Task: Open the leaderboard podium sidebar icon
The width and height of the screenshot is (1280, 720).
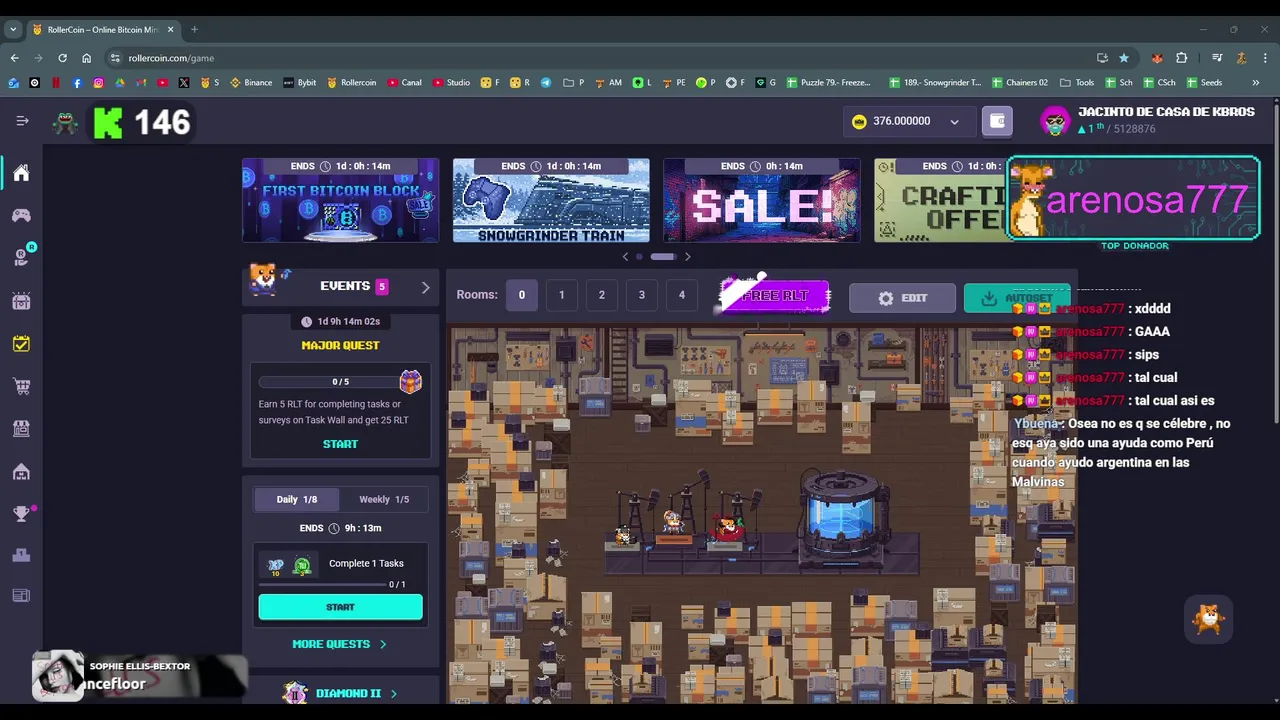Action: click(21, 555)
